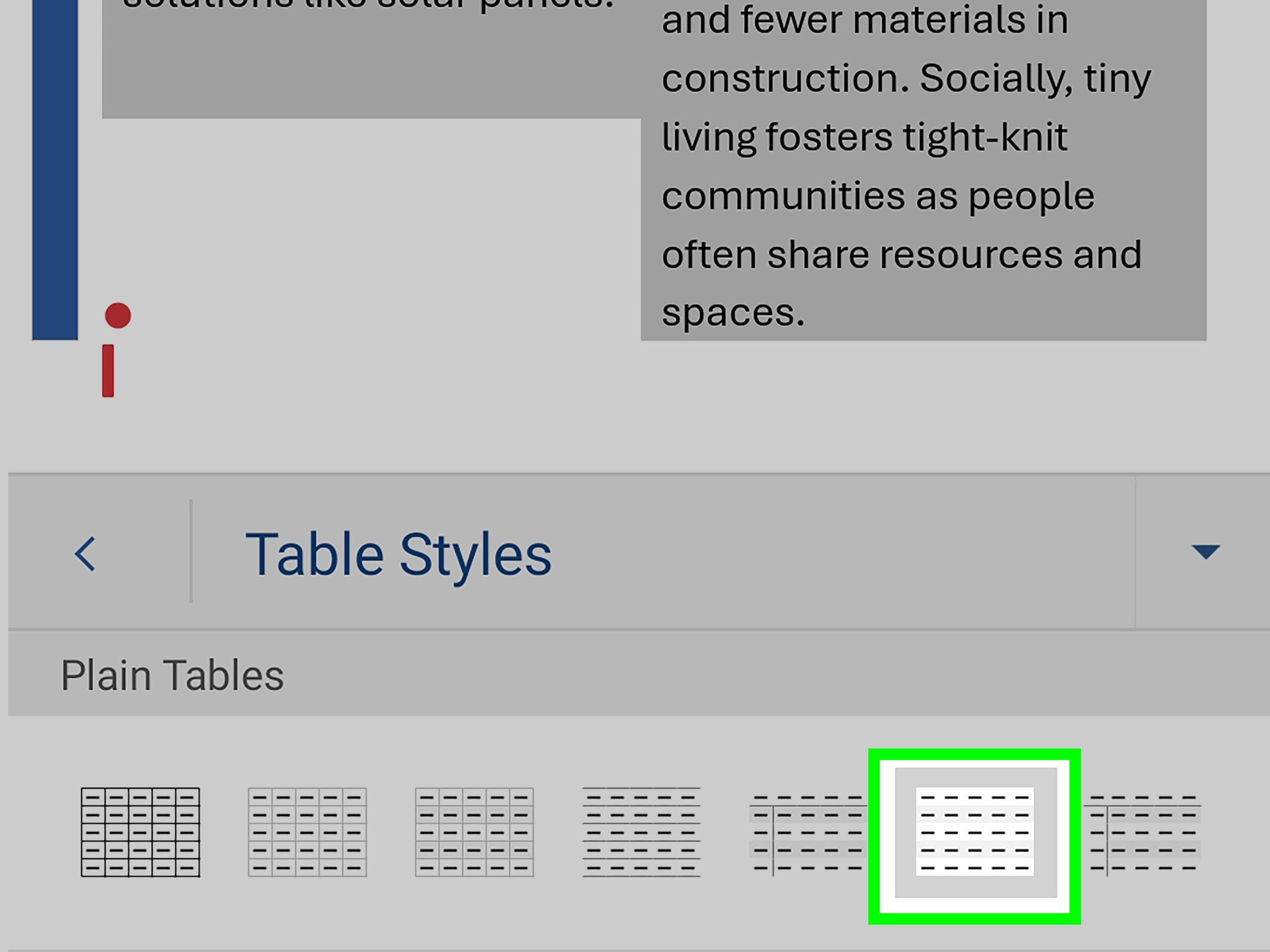Viewport: 1270px width, 952px height.
Task: Choose the green-highlighted banded table style
Action: [975, 832]
